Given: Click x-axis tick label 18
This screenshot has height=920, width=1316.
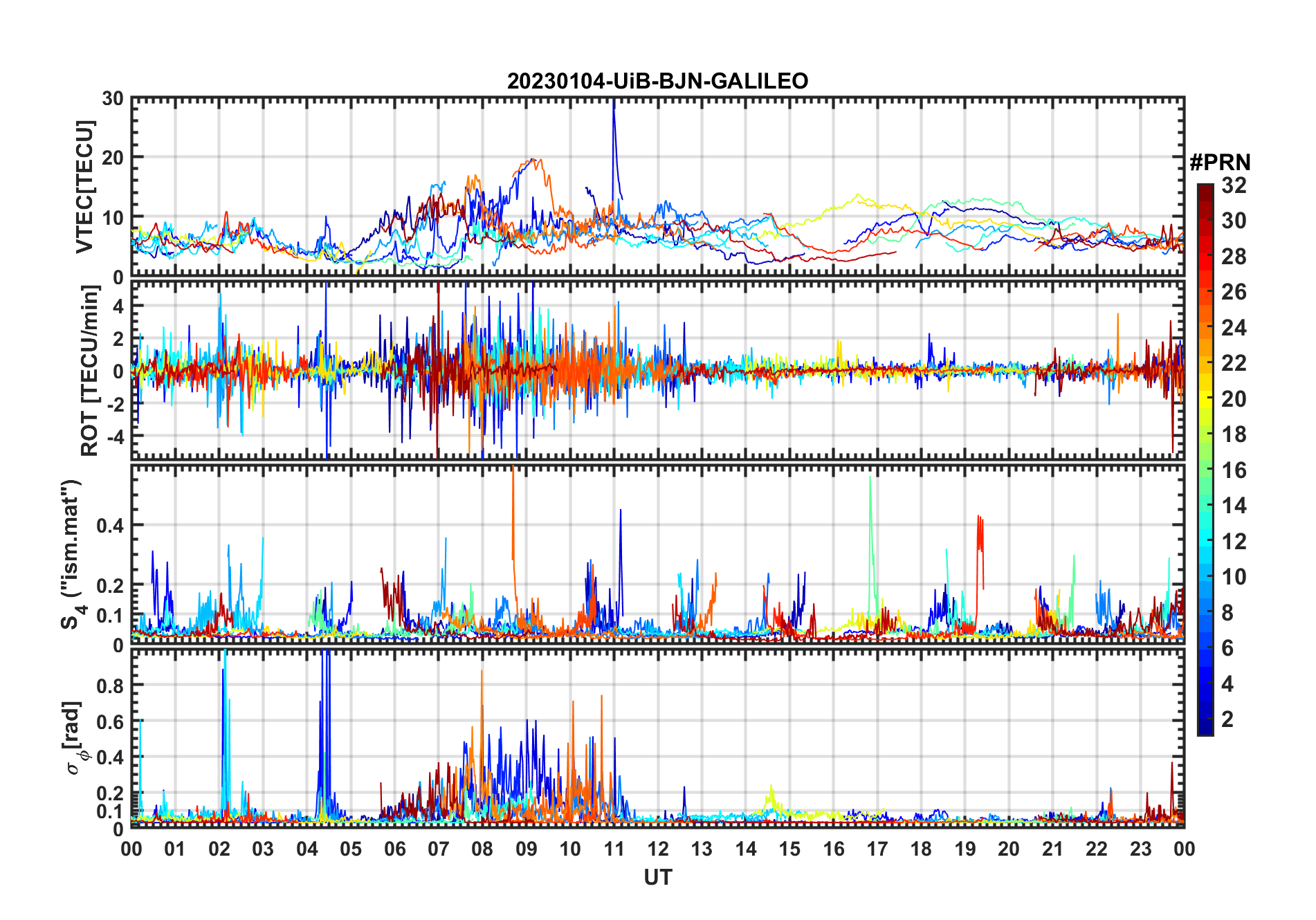Looking at the screenshot, I should (x=921, y=849).
